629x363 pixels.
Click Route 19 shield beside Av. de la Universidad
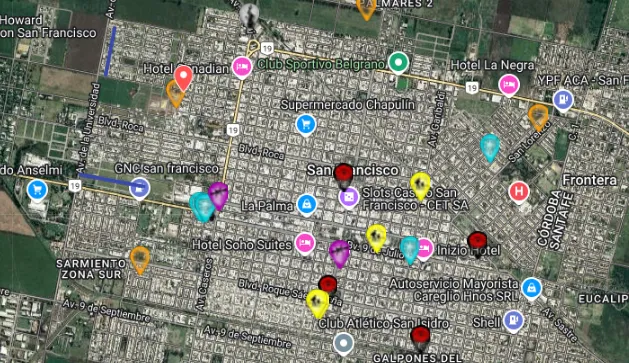click(75, 186)
